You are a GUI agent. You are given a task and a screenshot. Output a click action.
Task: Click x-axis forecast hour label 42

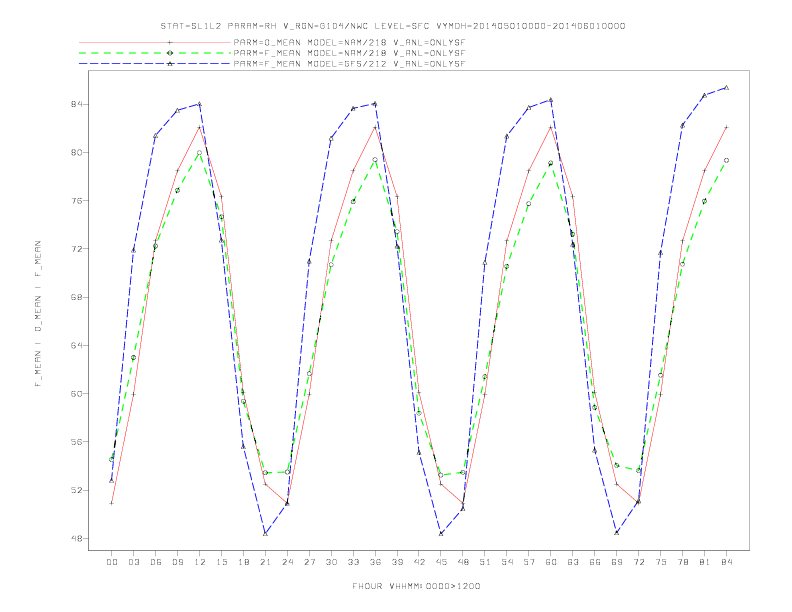pyautogui.click(x=419, y=562)
